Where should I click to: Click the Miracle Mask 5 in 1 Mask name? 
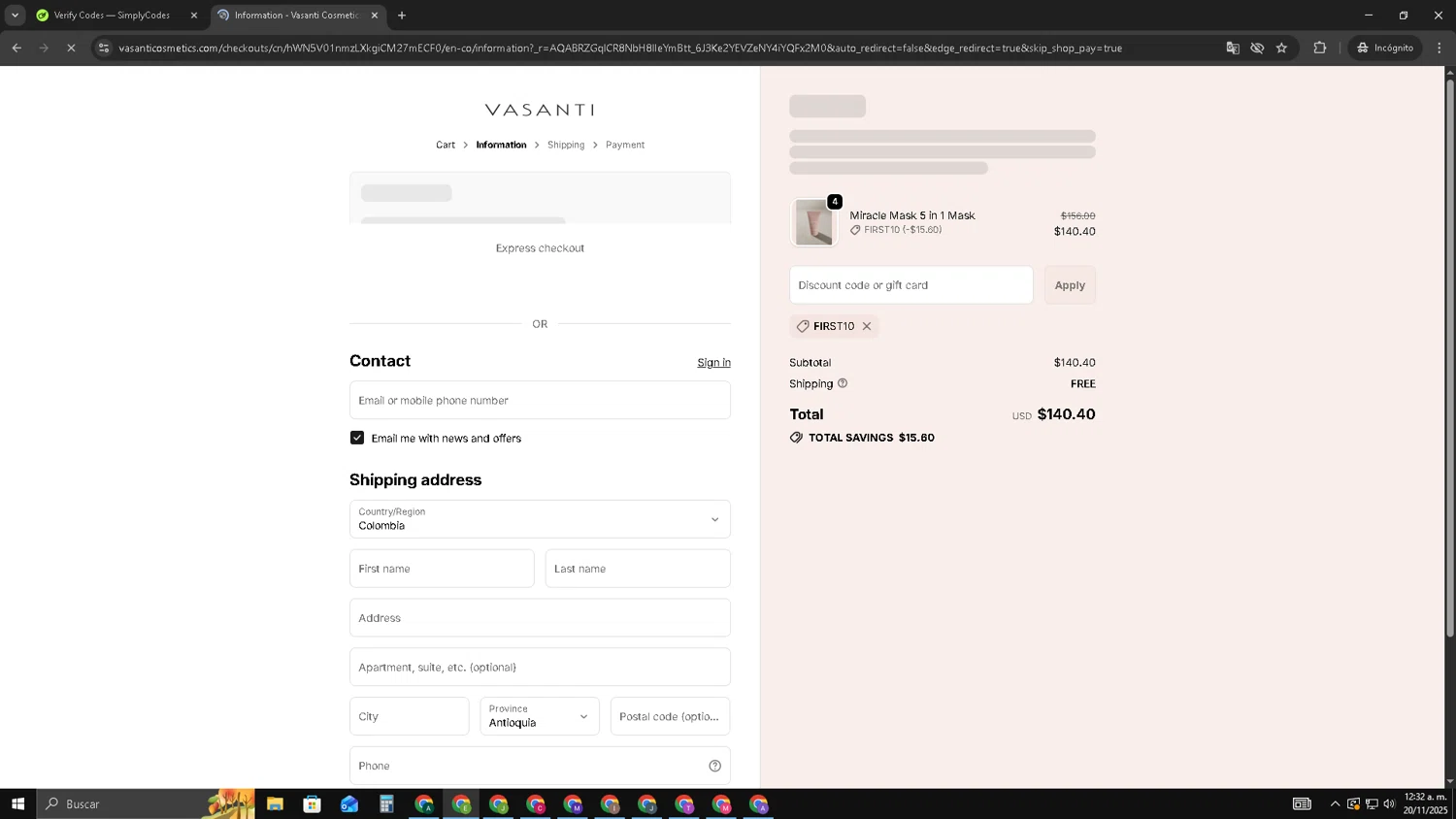click(x=912, y=215)
